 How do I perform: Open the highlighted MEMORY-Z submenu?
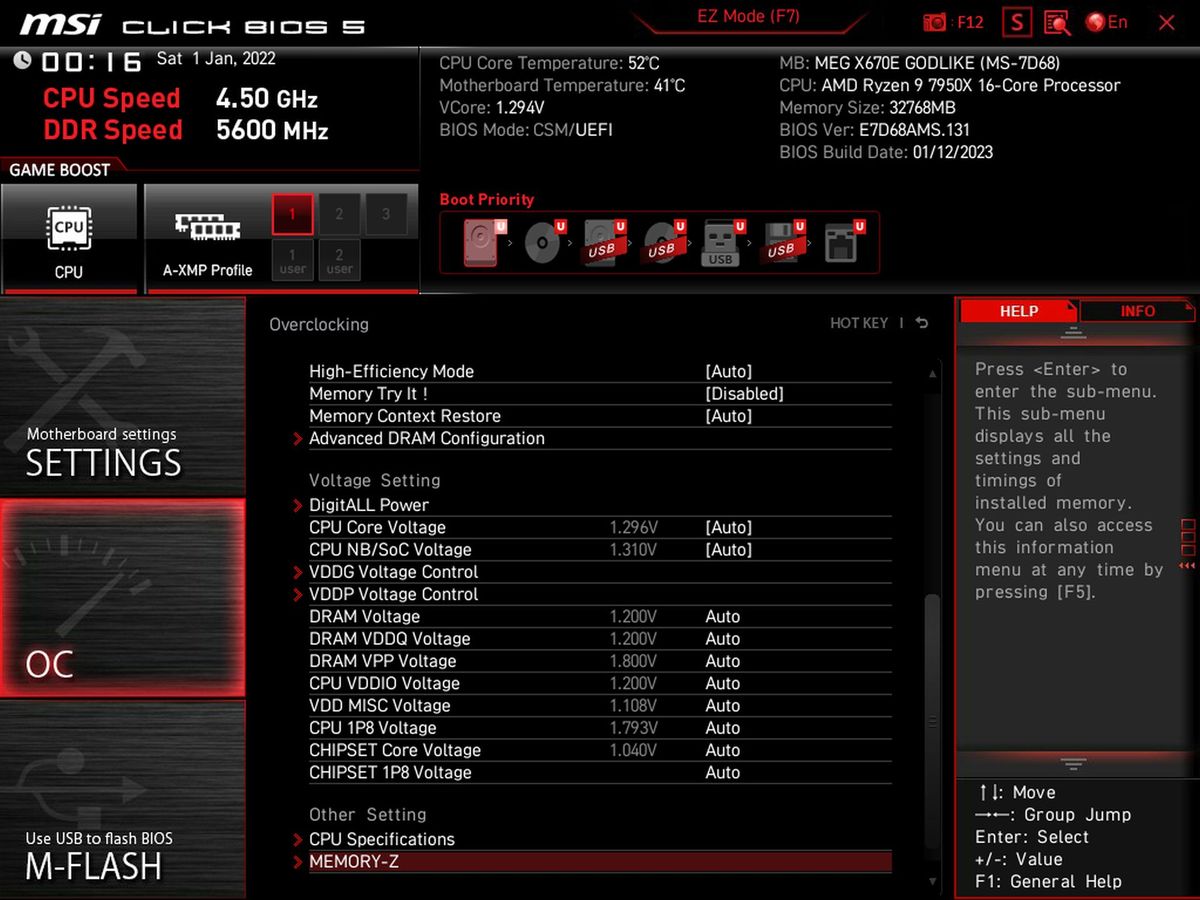coord(600,861)
